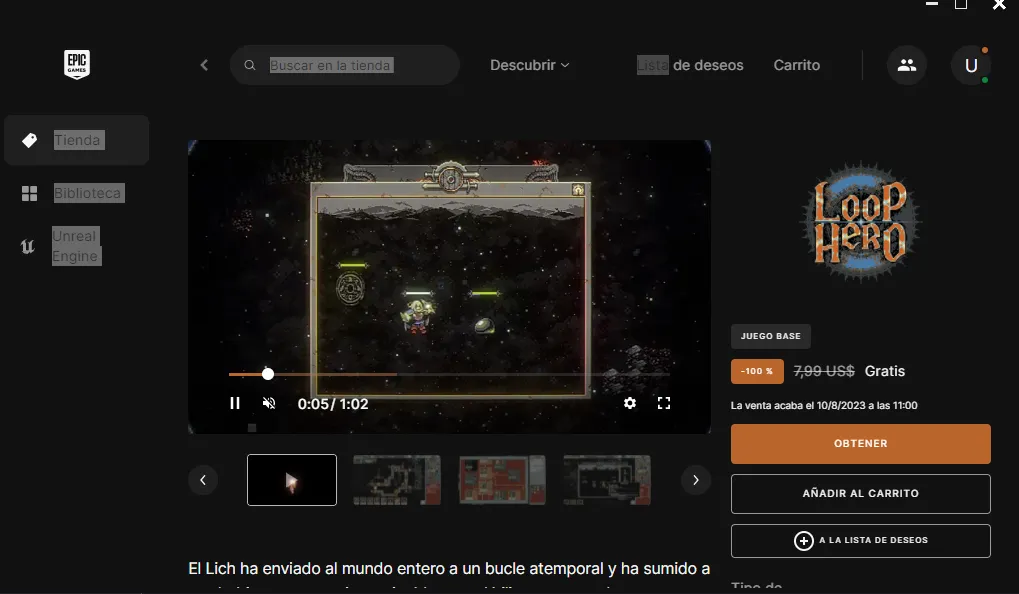1019x594 pixels.
Task: Select the video trailer thumbnail
Action: pos(292,480)
